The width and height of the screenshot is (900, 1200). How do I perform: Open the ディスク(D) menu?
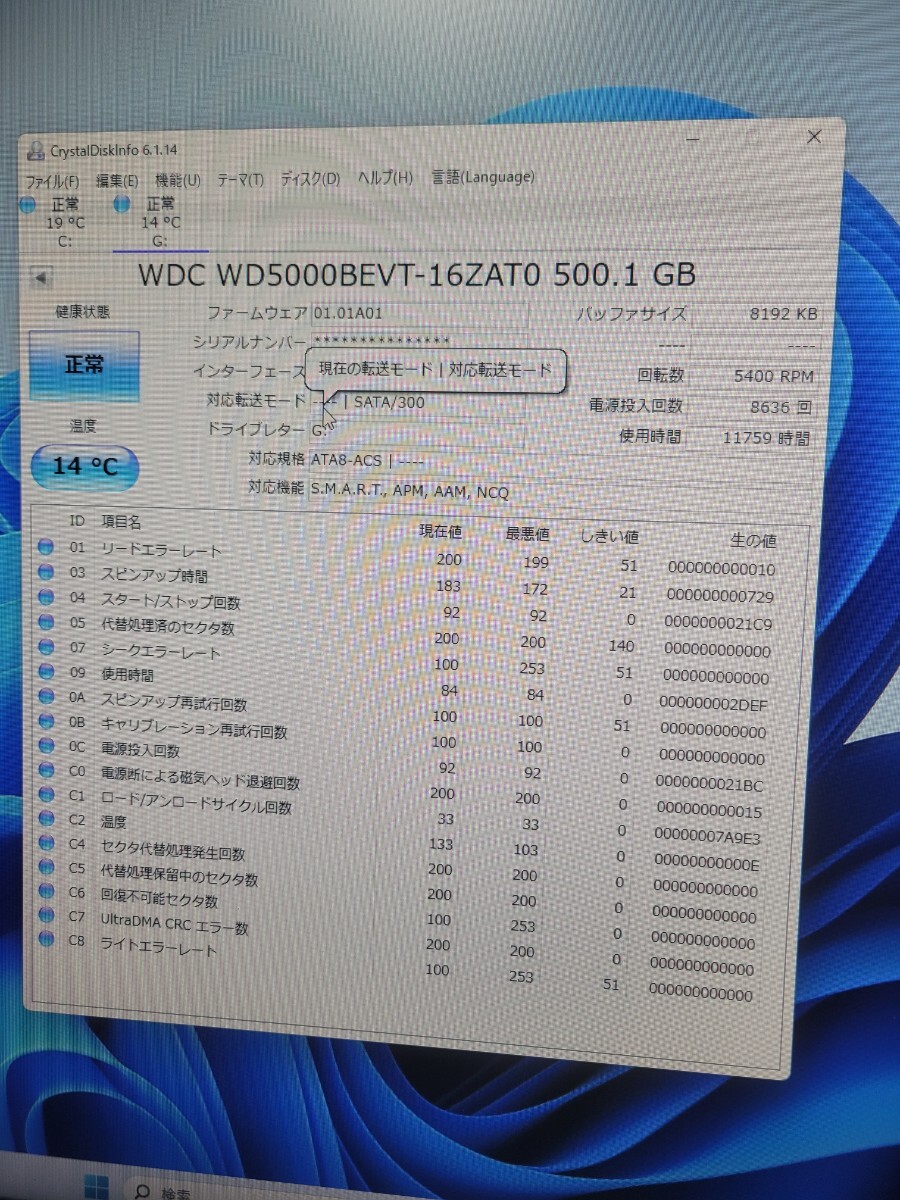pyautogui.click(x=310, y=179)
